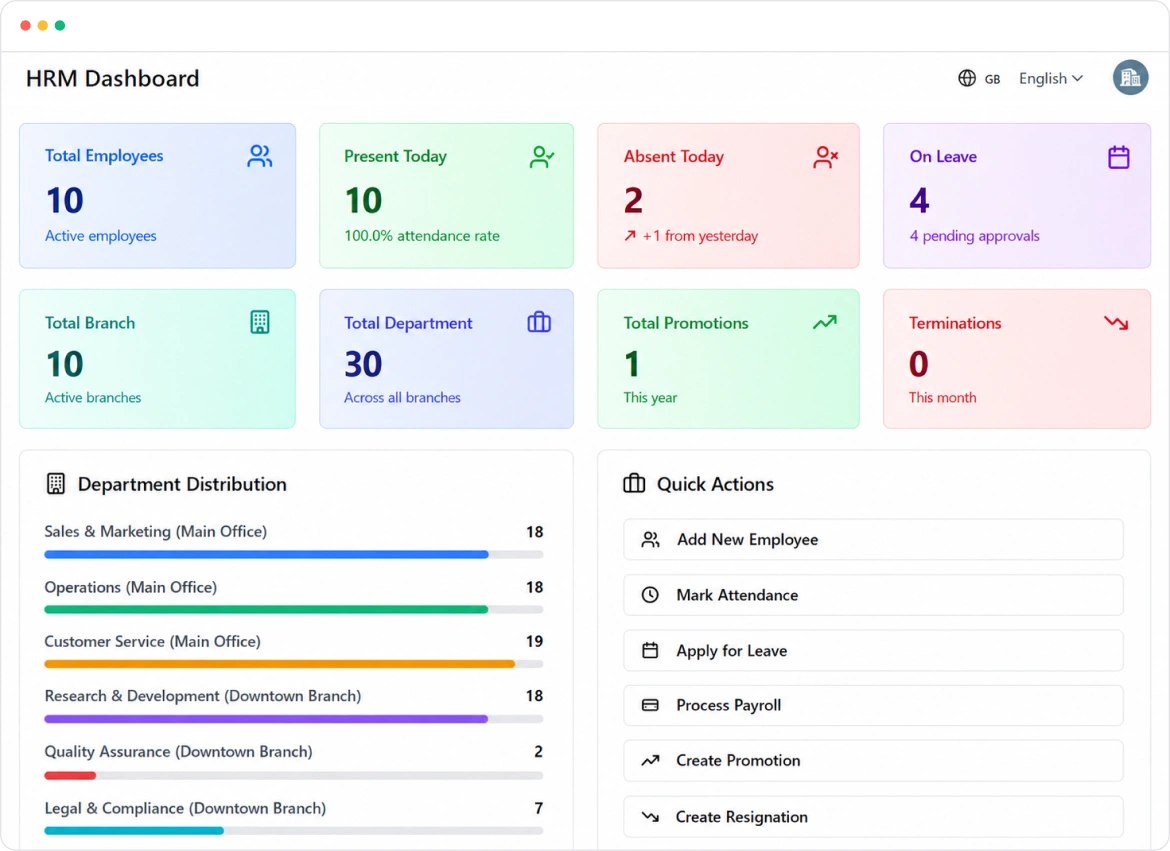The width and height of the screenshot is (1170, 851).
Task: Click the Sales & Marketing blue progress bar
Action: coord(266,555)
